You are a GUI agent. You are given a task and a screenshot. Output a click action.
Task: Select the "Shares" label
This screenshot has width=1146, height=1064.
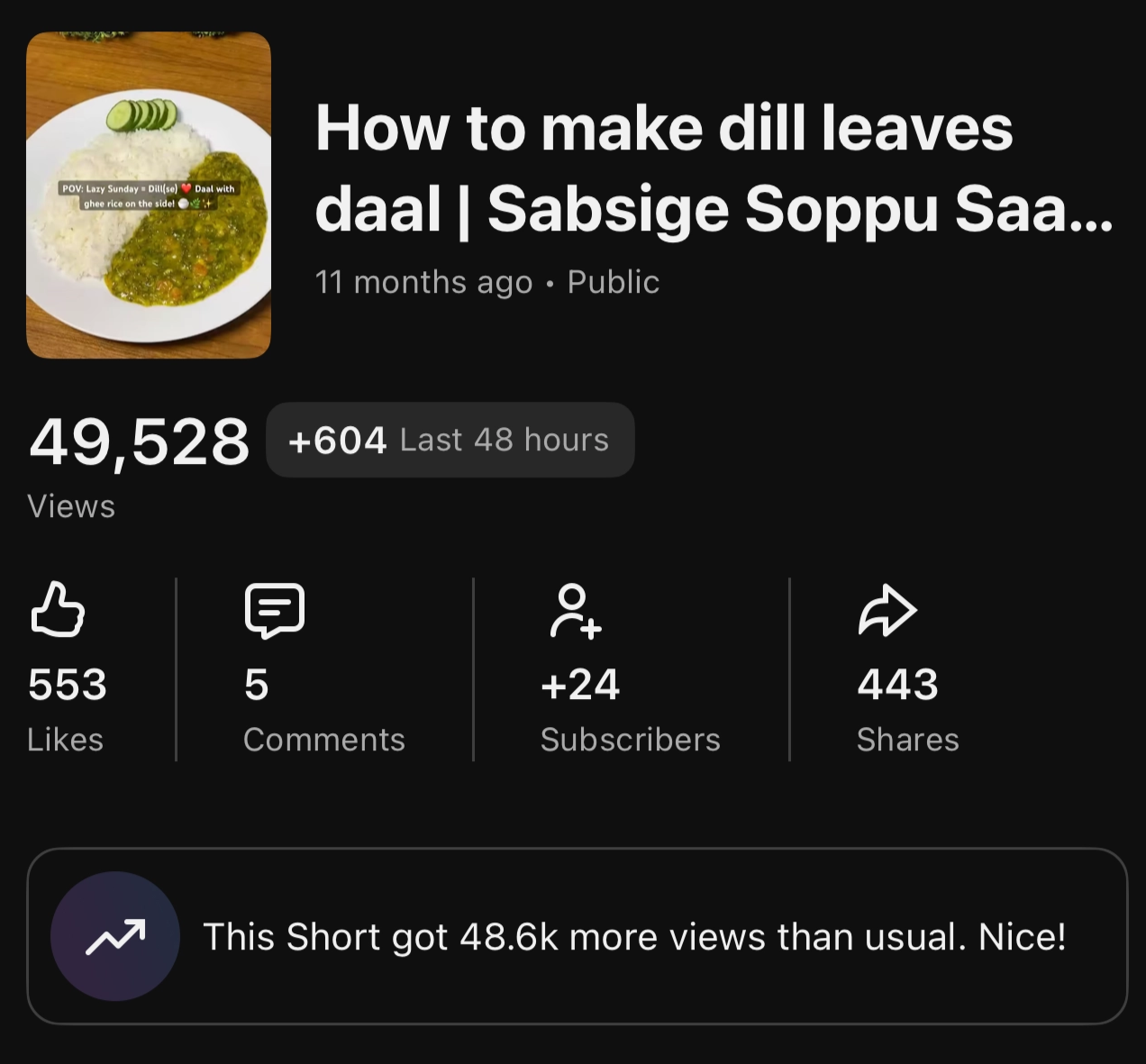(907, 740)
